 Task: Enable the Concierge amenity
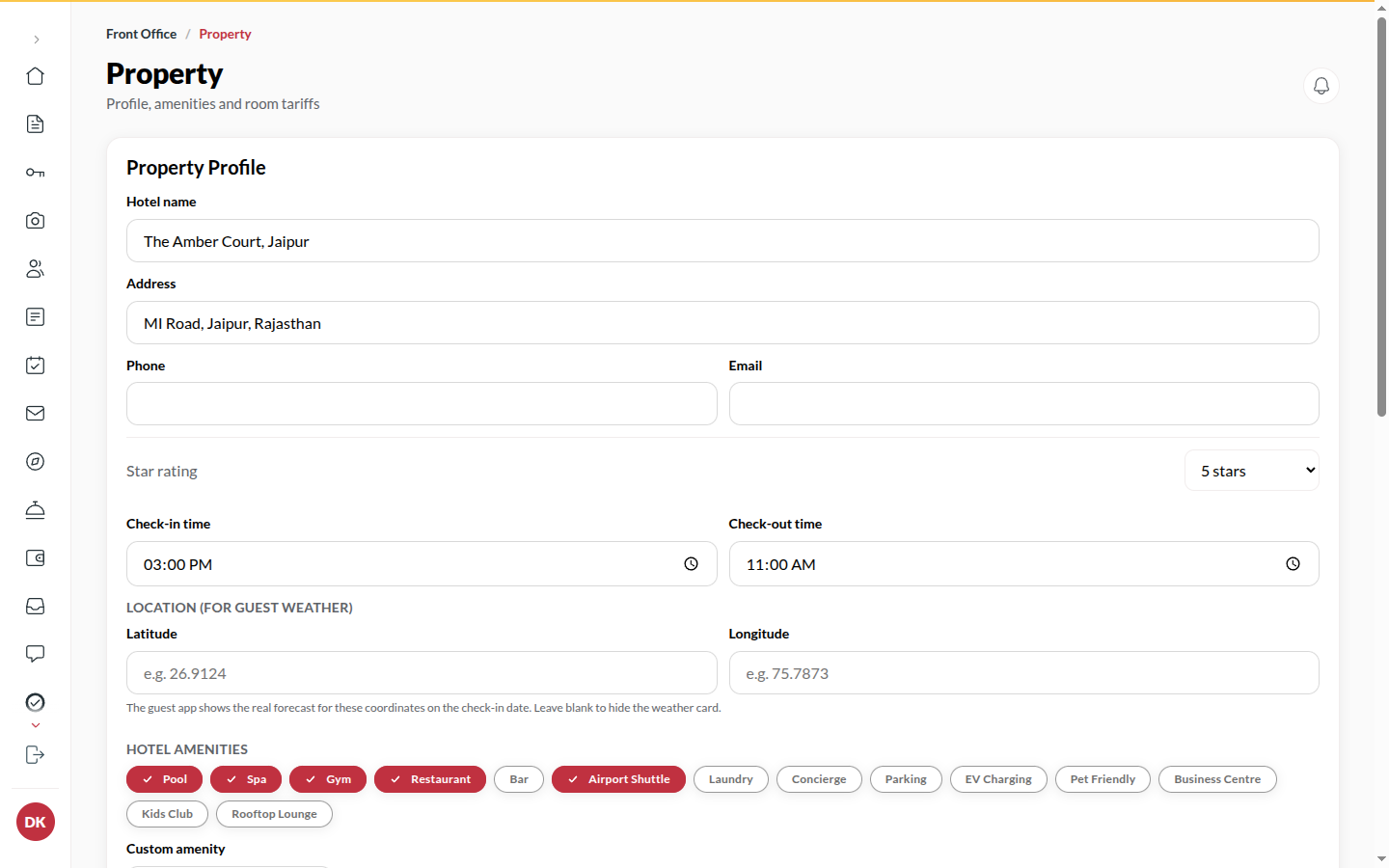pos(819,779)
